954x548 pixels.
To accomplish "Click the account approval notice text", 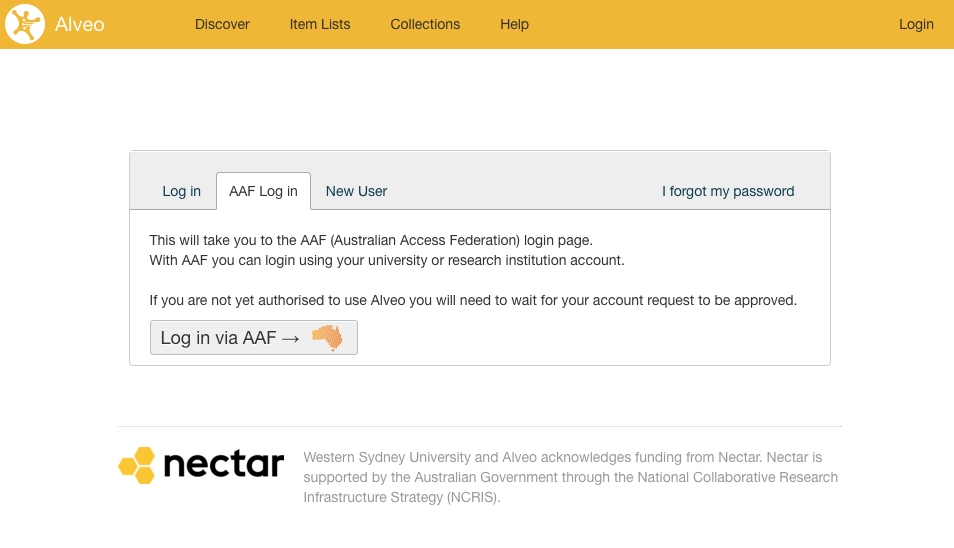I will pyautogui.click(x=473, y=300).
